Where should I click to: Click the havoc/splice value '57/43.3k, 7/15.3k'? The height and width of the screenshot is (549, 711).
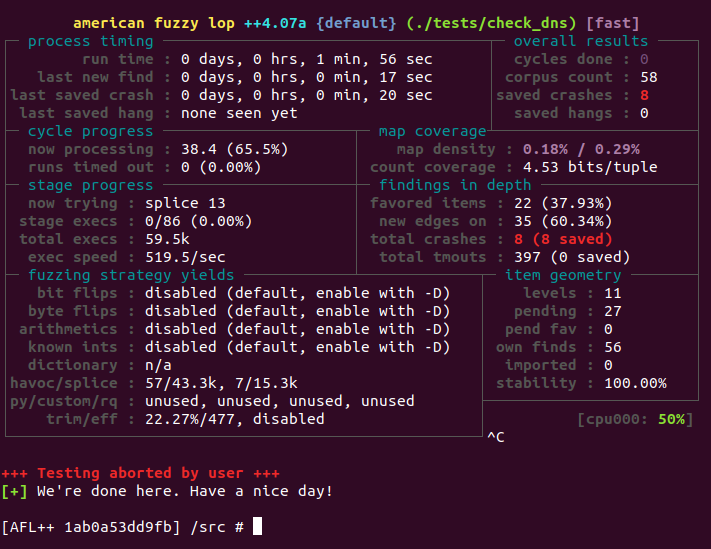[x=221, y=384]
